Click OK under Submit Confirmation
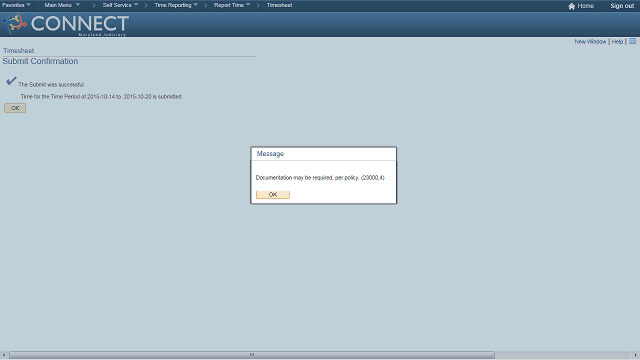The width and height of the screenshot is (640, 360). [15, 108]
